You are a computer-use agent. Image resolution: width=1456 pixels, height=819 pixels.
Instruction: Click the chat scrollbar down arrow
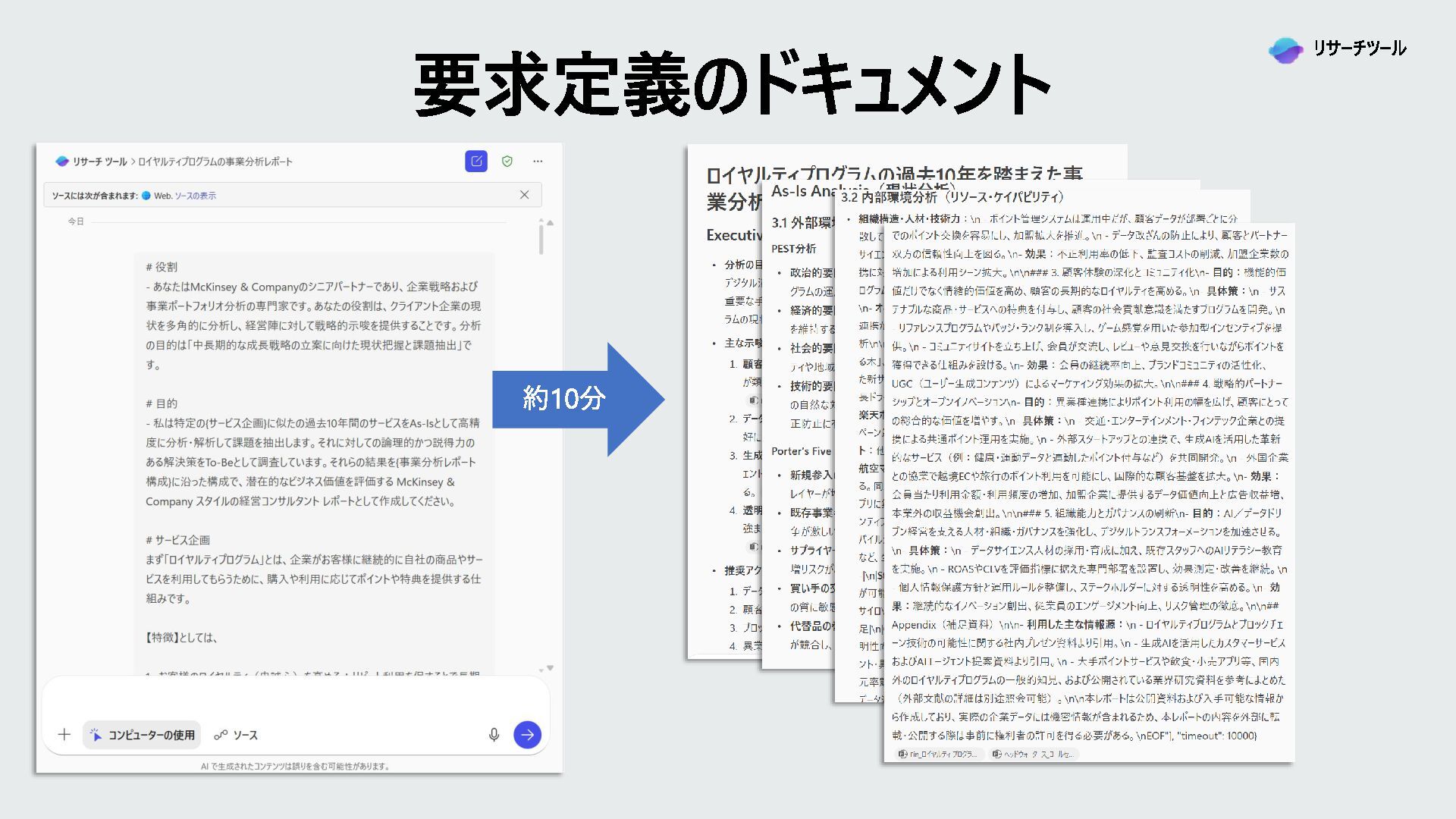pos(550,668)
